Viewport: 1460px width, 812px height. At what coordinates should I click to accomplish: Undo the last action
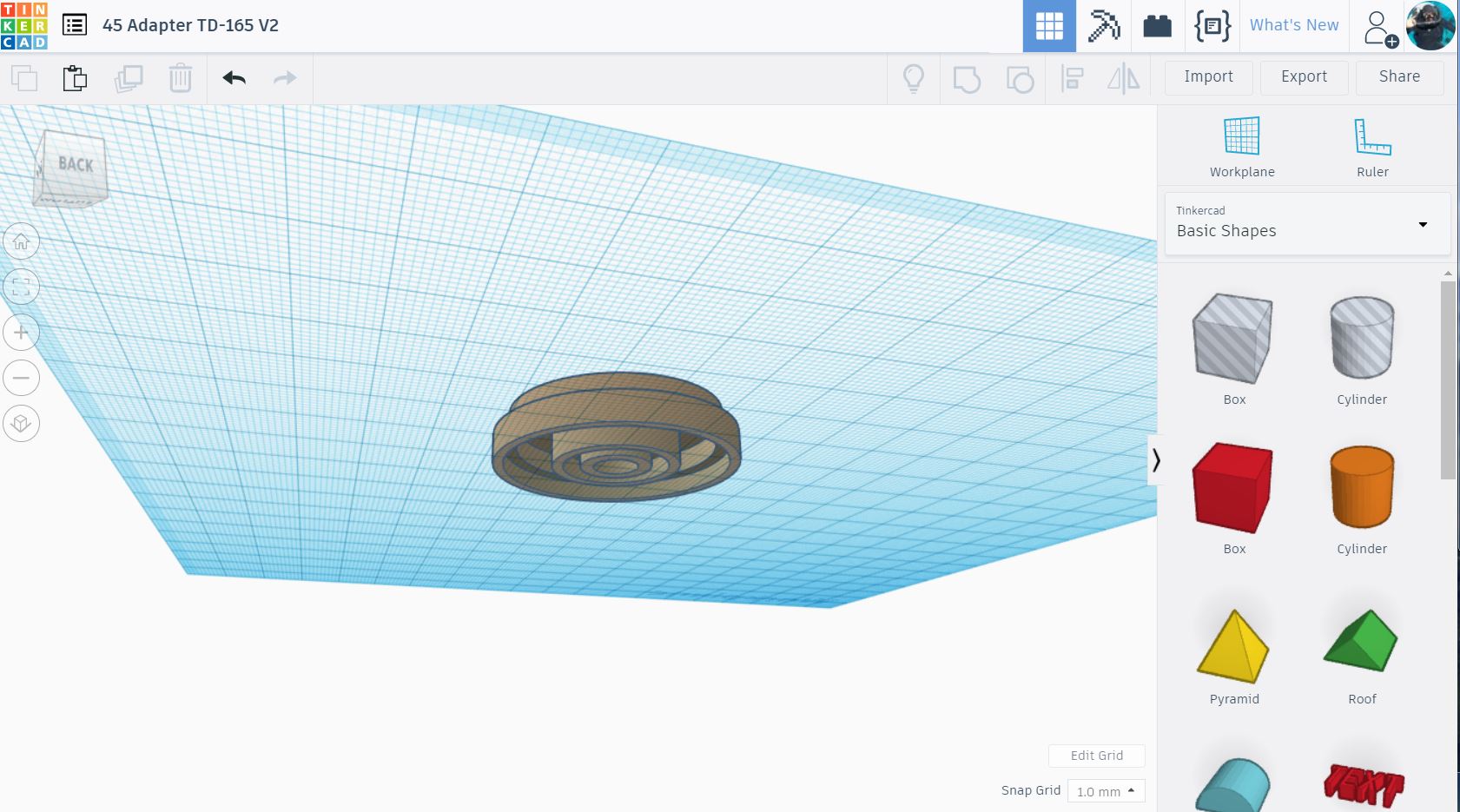(235, 78)
